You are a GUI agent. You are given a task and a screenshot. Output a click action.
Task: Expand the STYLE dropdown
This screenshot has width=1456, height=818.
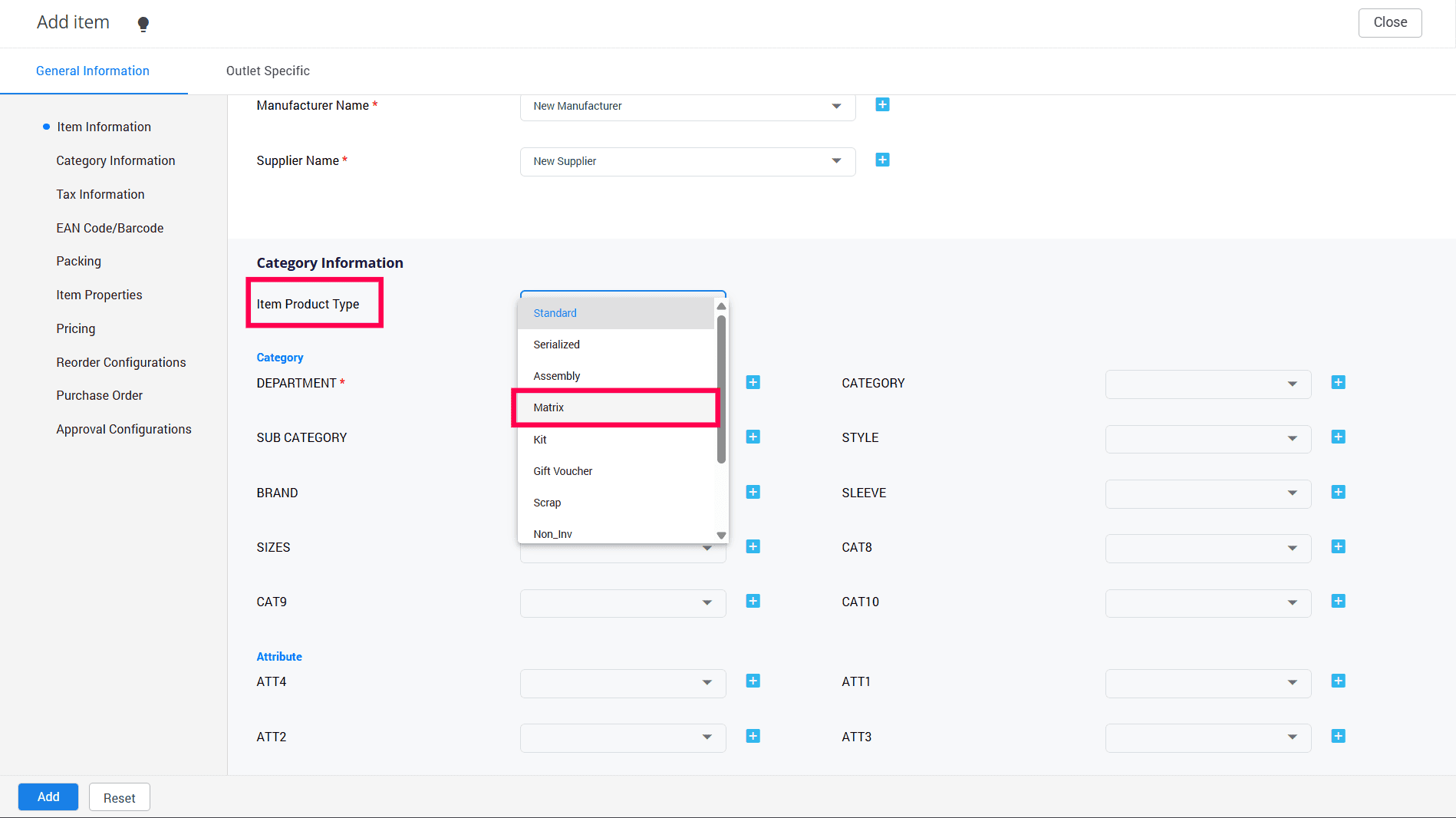point(1208,439)
